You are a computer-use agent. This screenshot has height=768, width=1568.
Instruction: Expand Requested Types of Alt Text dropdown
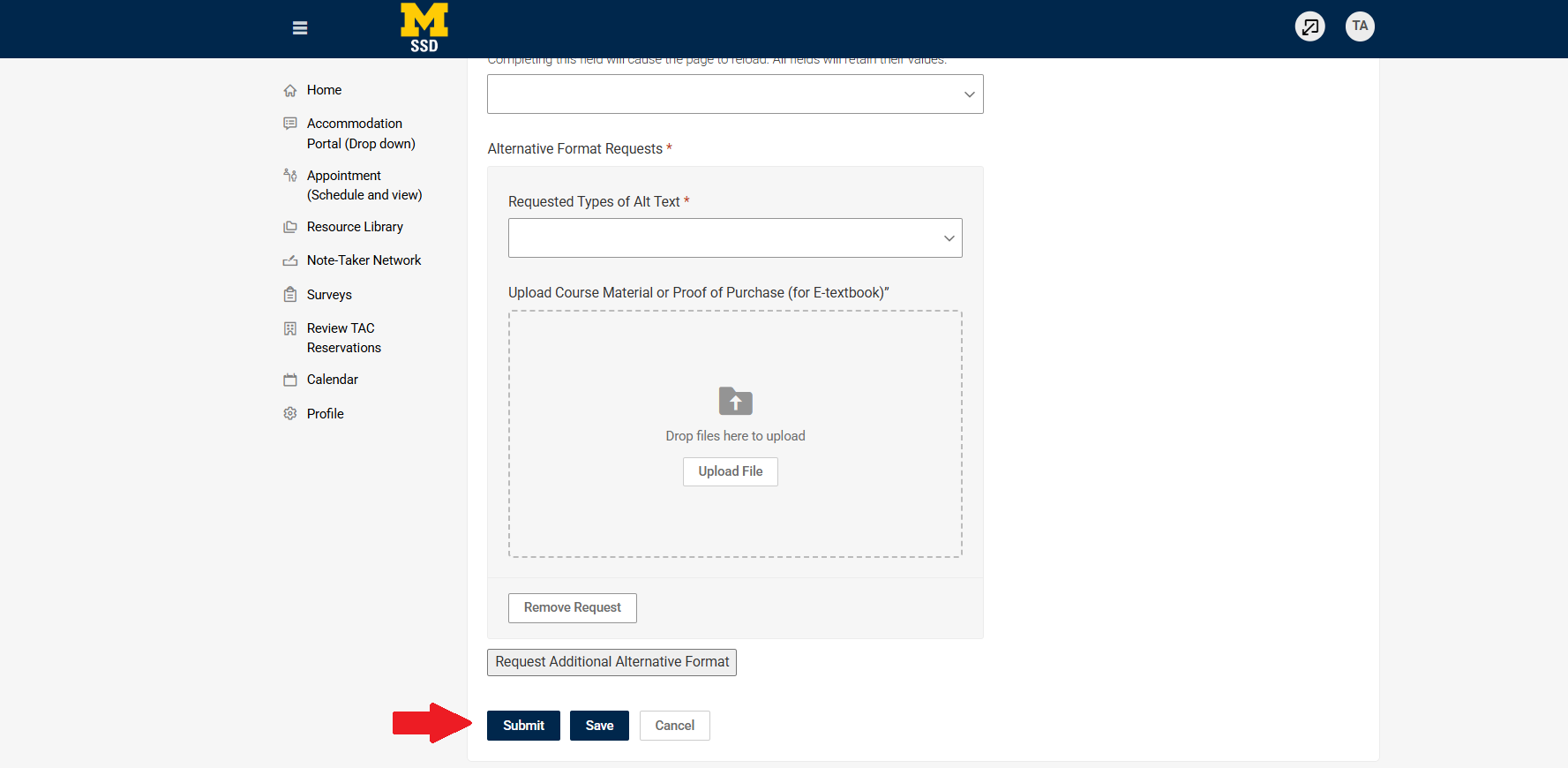click(735, 238)
